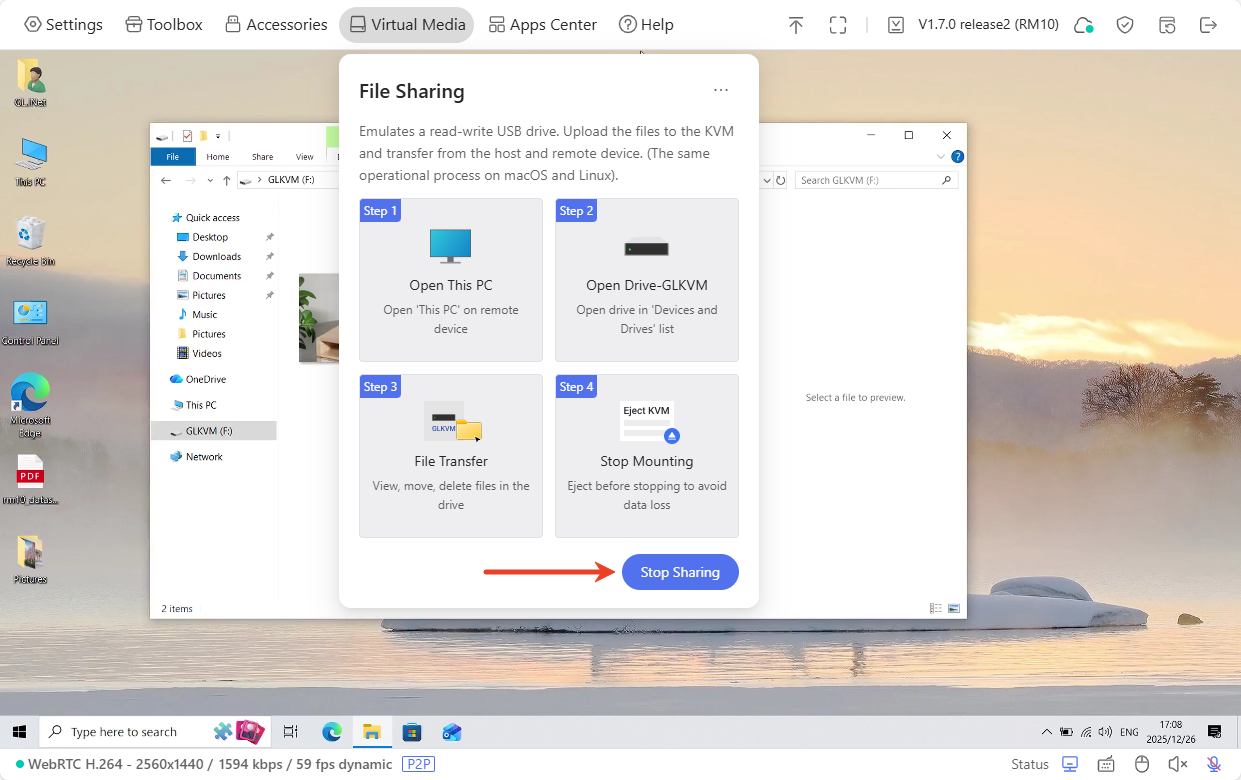The height and width of the screenshot is (780, 1241).
Task: Click the logout icon at top right
Action: (1208, 25)
